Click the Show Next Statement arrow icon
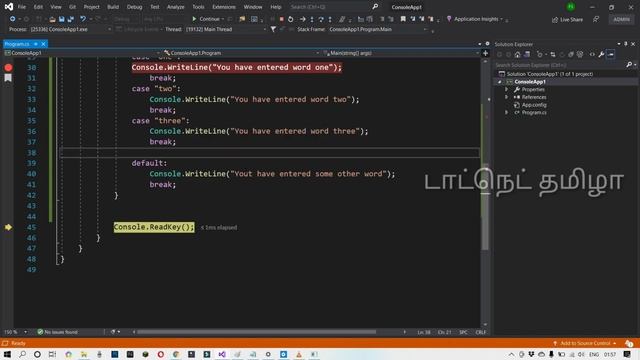 pyautogui.click(x=302, y=19)
